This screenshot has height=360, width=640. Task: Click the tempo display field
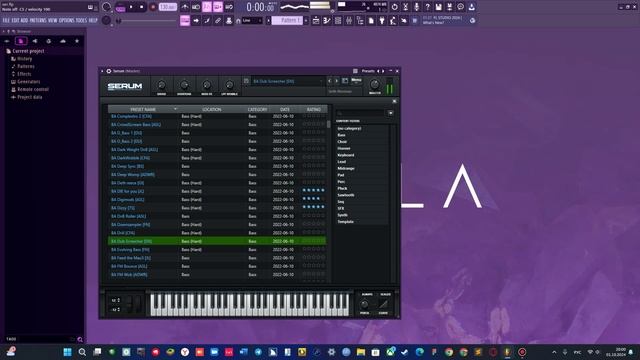point(168,7)
